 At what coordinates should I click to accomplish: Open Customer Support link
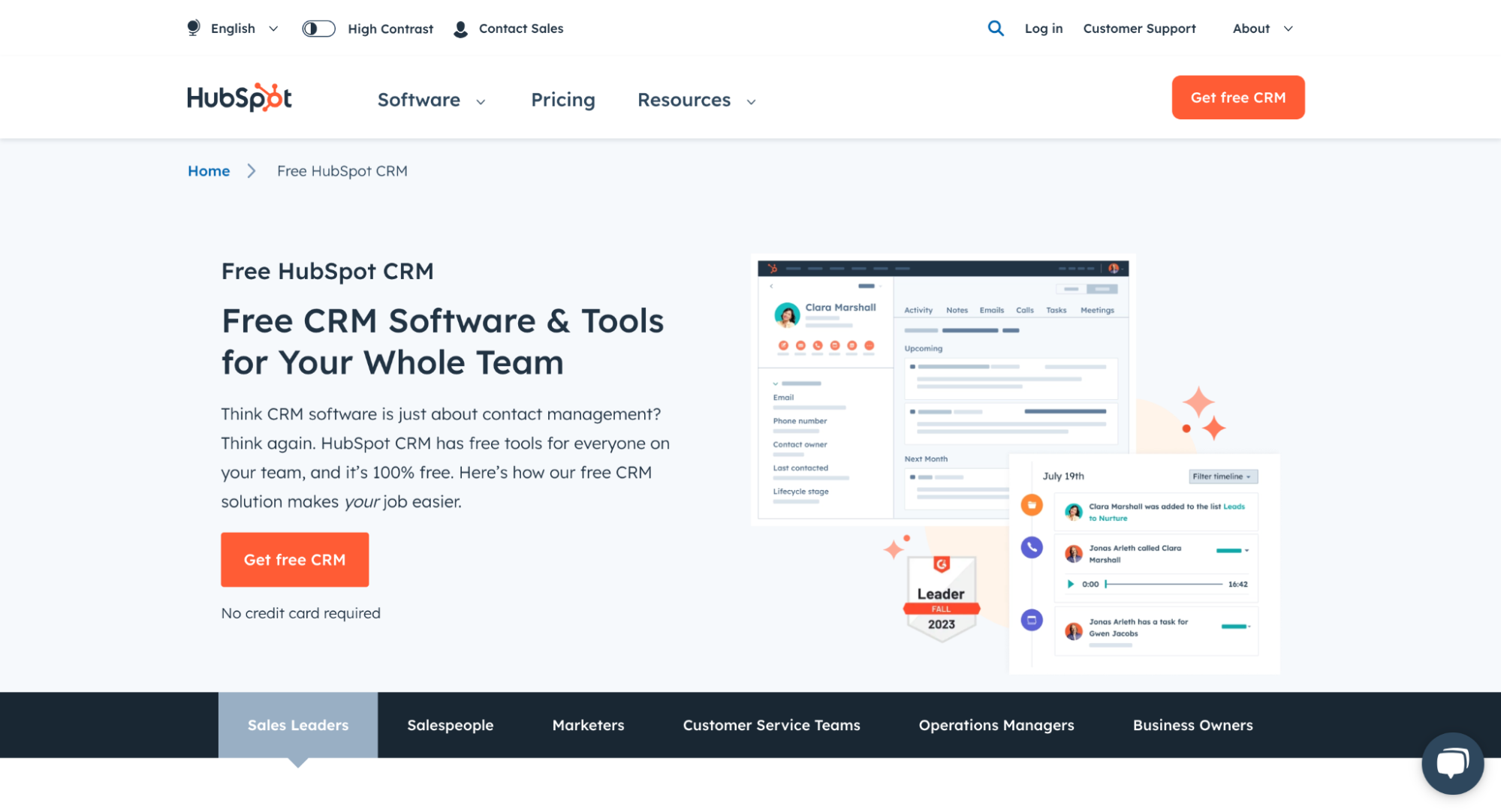(1140, 29)
